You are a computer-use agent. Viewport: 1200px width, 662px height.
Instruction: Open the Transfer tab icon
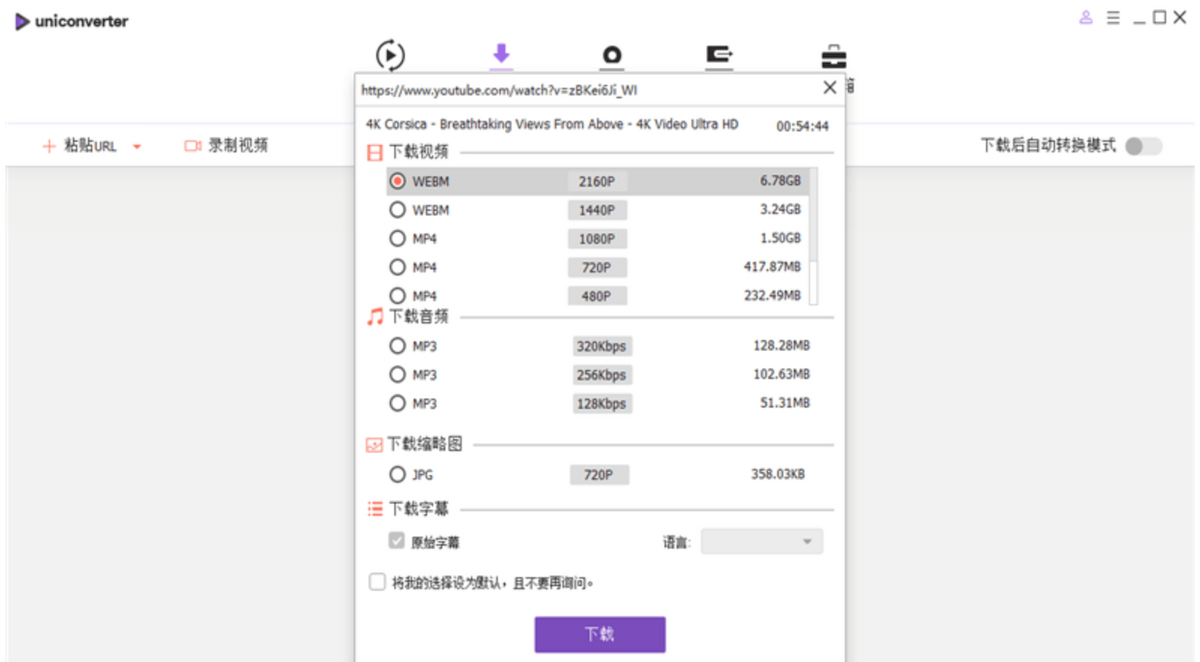(720, 55)
